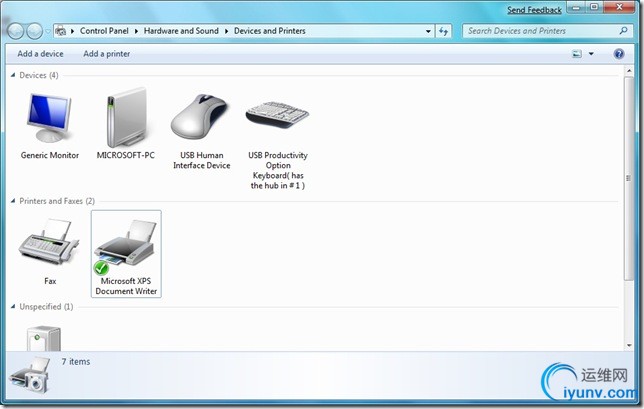Screen dimensions: 644x409
Task: Click the vertical scrollbar down arrow
Action: (629, 346)
